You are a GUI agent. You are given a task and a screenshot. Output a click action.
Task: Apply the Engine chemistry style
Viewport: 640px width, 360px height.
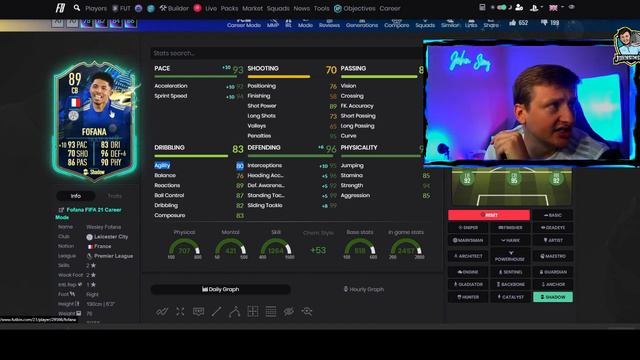pos(468,272)
